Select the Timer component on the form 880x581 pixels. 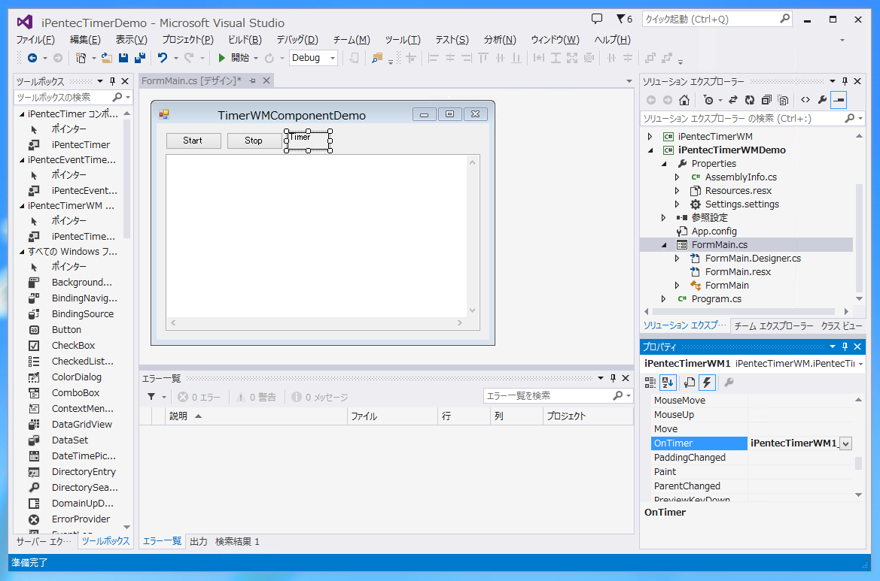pos(308,140)
